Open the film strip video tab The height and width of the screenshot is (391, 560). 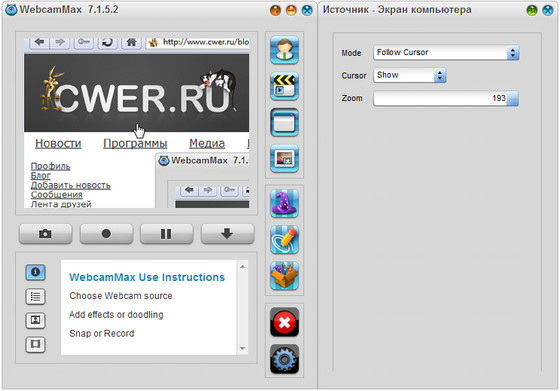(x=35, y=345)
